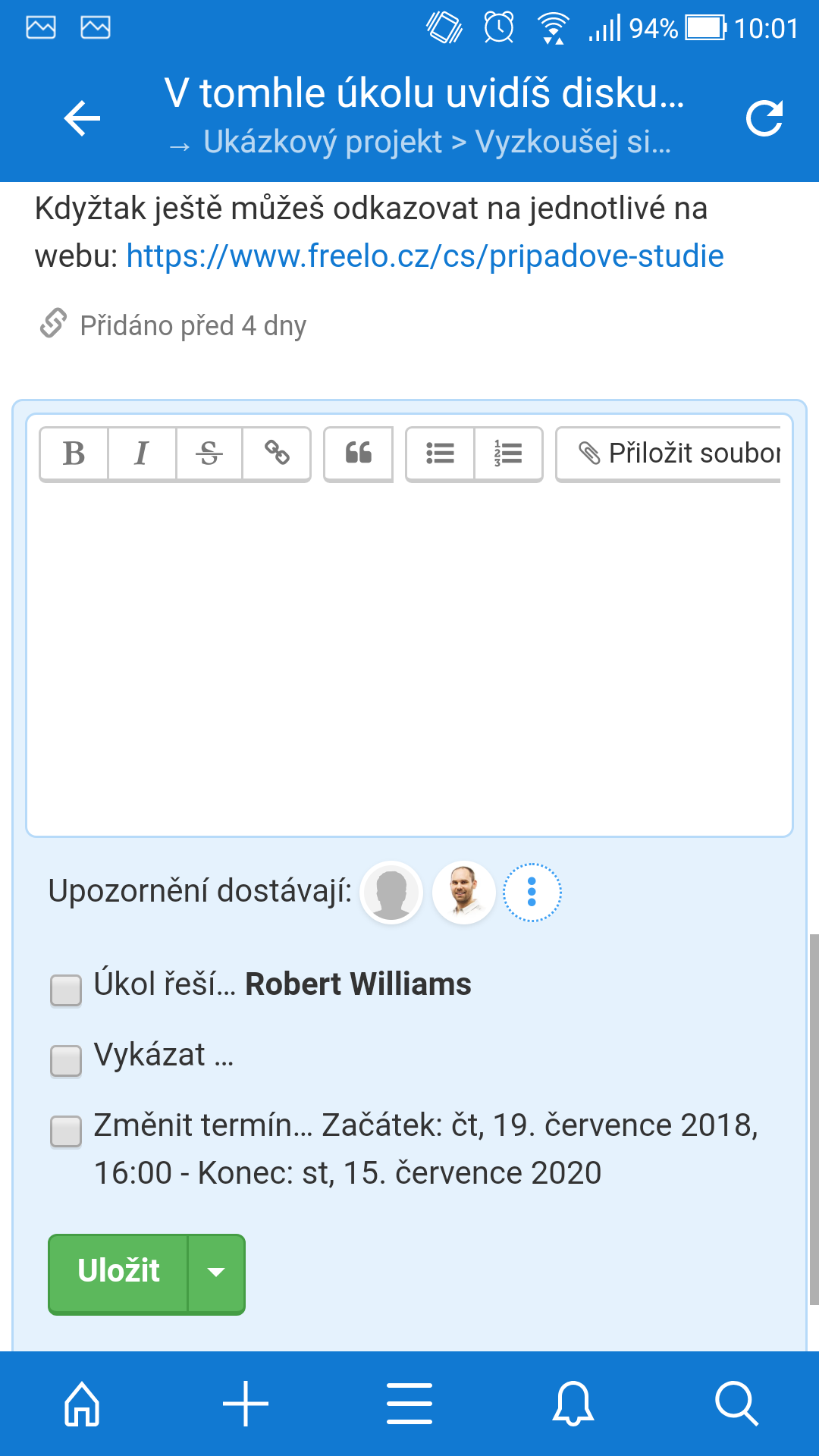The width and height of the screenshot is (819, 1456).
Task: Open more notification recipients options
Action: 532,892
